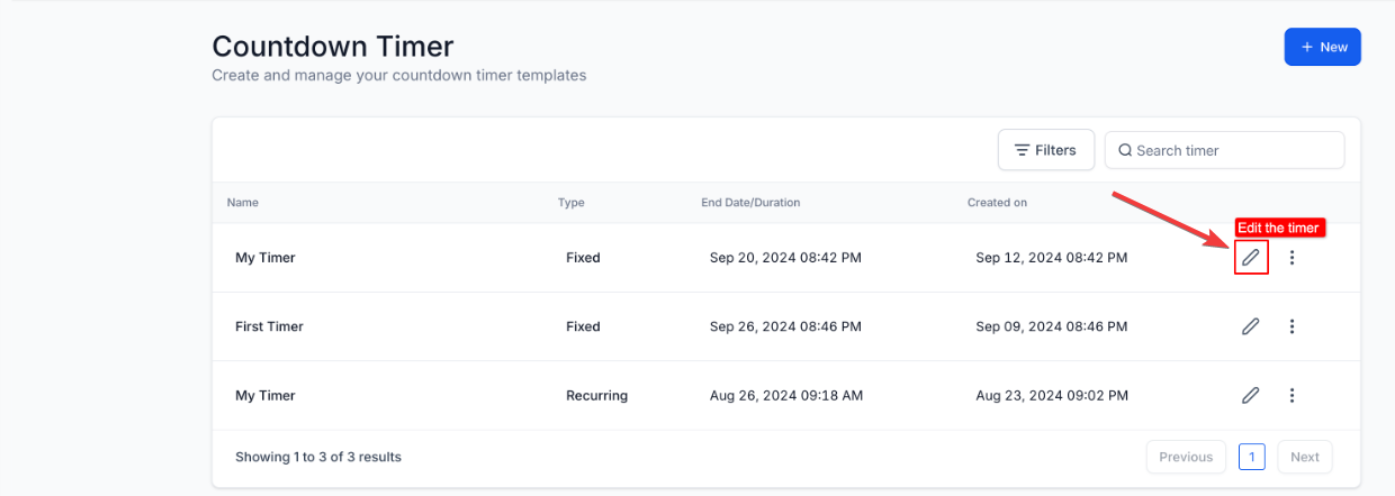Select the First Timer name
Image resolution: width=1395 pixels, height=496 pixels.
pos(269,326)
